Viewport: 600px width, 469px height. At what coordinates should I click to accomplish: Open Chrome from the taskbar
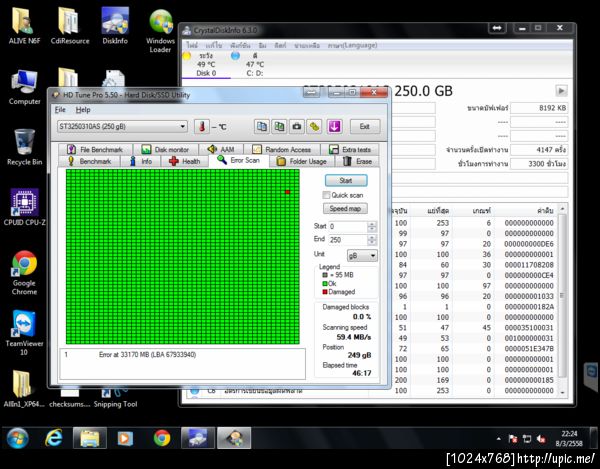pos(162,438)
